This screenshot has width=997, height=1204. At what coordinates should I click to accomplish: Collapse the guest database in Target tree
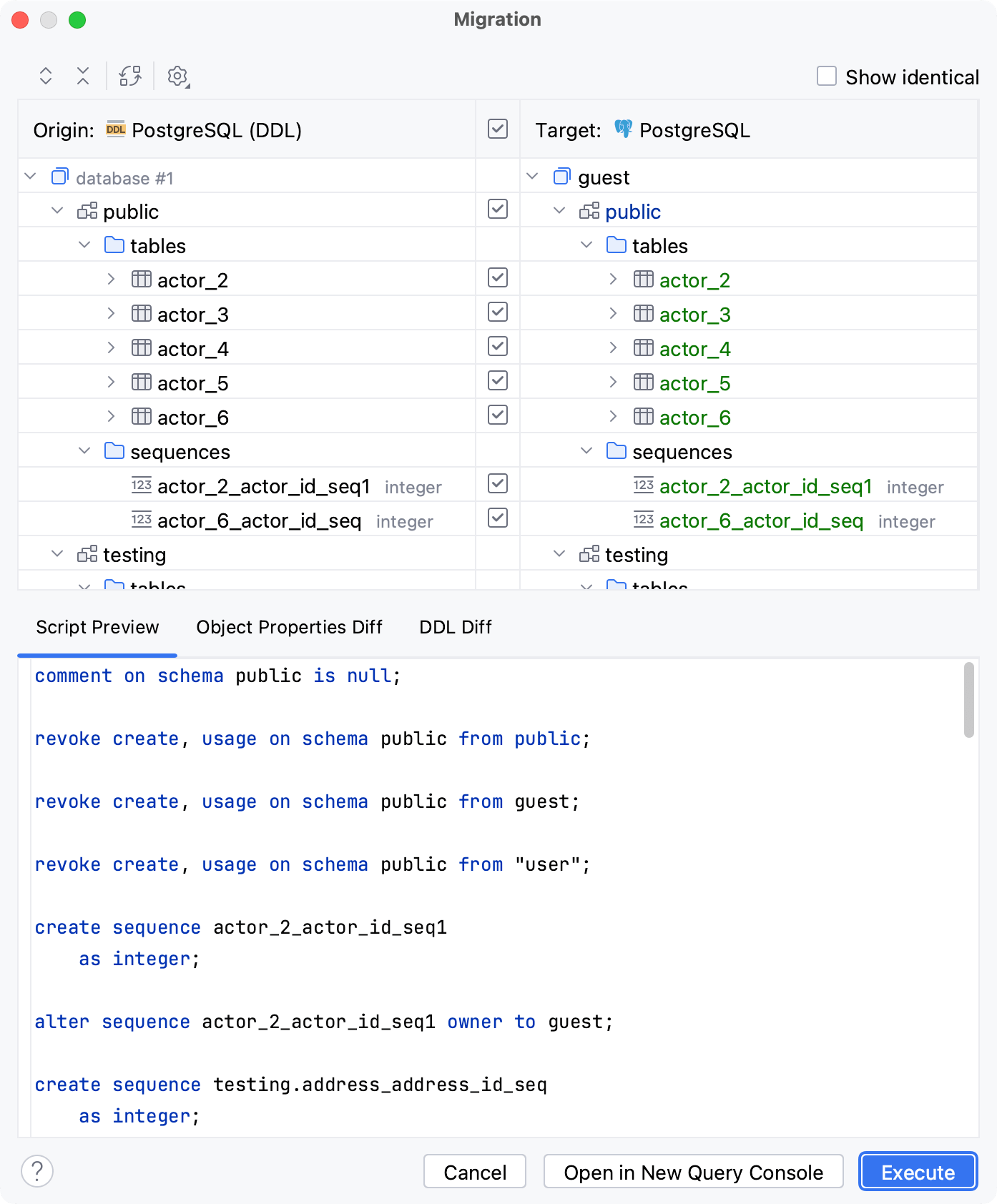(x=532, y=177)
